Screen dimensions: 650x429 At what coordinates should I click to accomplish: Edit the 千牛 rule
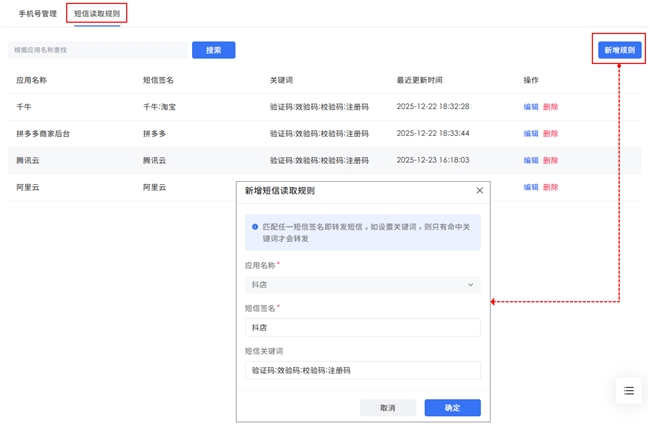tap(530, 107)
